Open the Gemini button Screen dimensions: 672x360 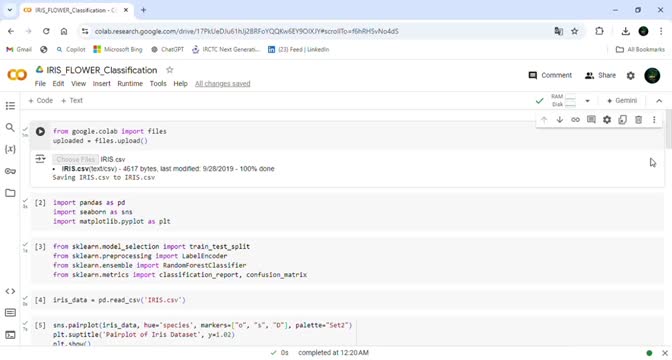point(622,101)
